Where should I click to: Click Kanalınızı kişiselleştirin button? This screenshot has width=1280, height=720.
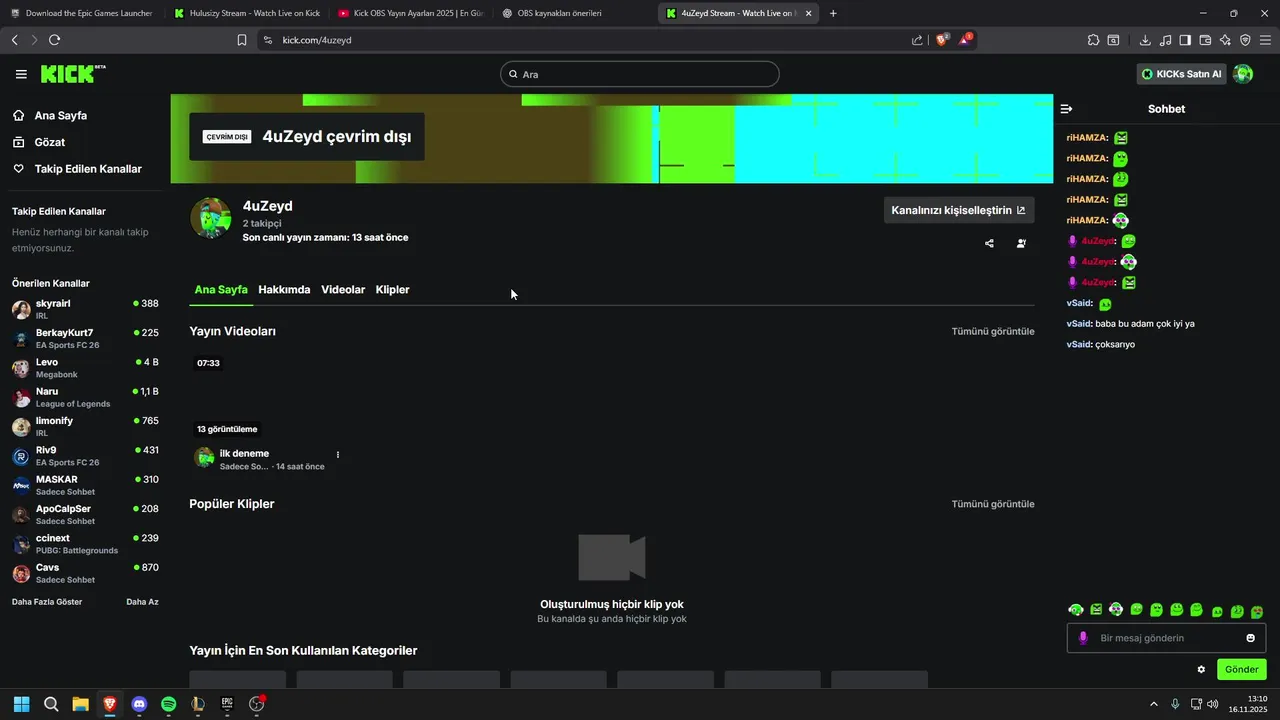click(959, 210)
